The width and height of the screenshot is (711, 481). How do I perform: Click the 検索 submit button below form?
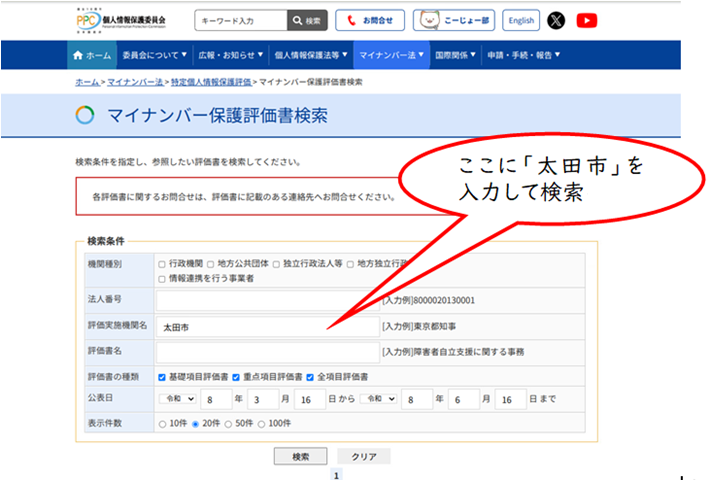[x=301, y=457]
